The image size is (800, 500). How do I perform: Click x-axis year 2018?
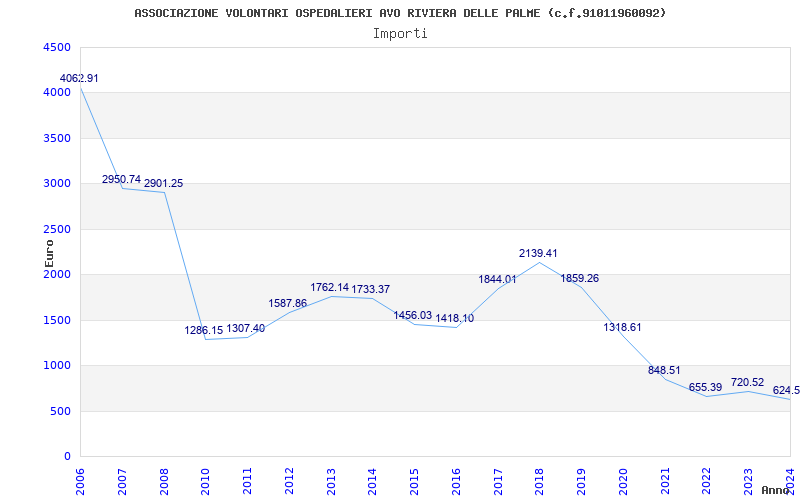coord(540,481)
